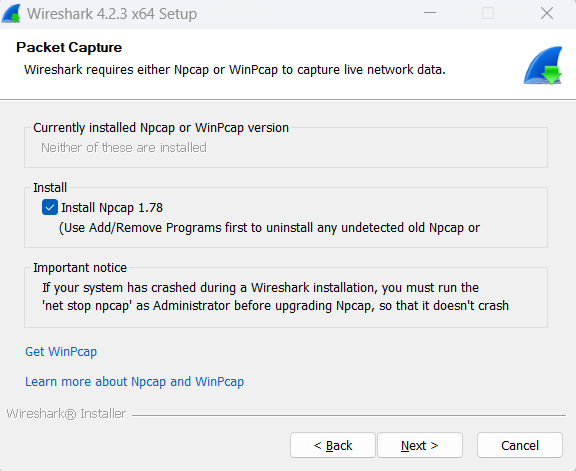Close the setup window with X

547,13
